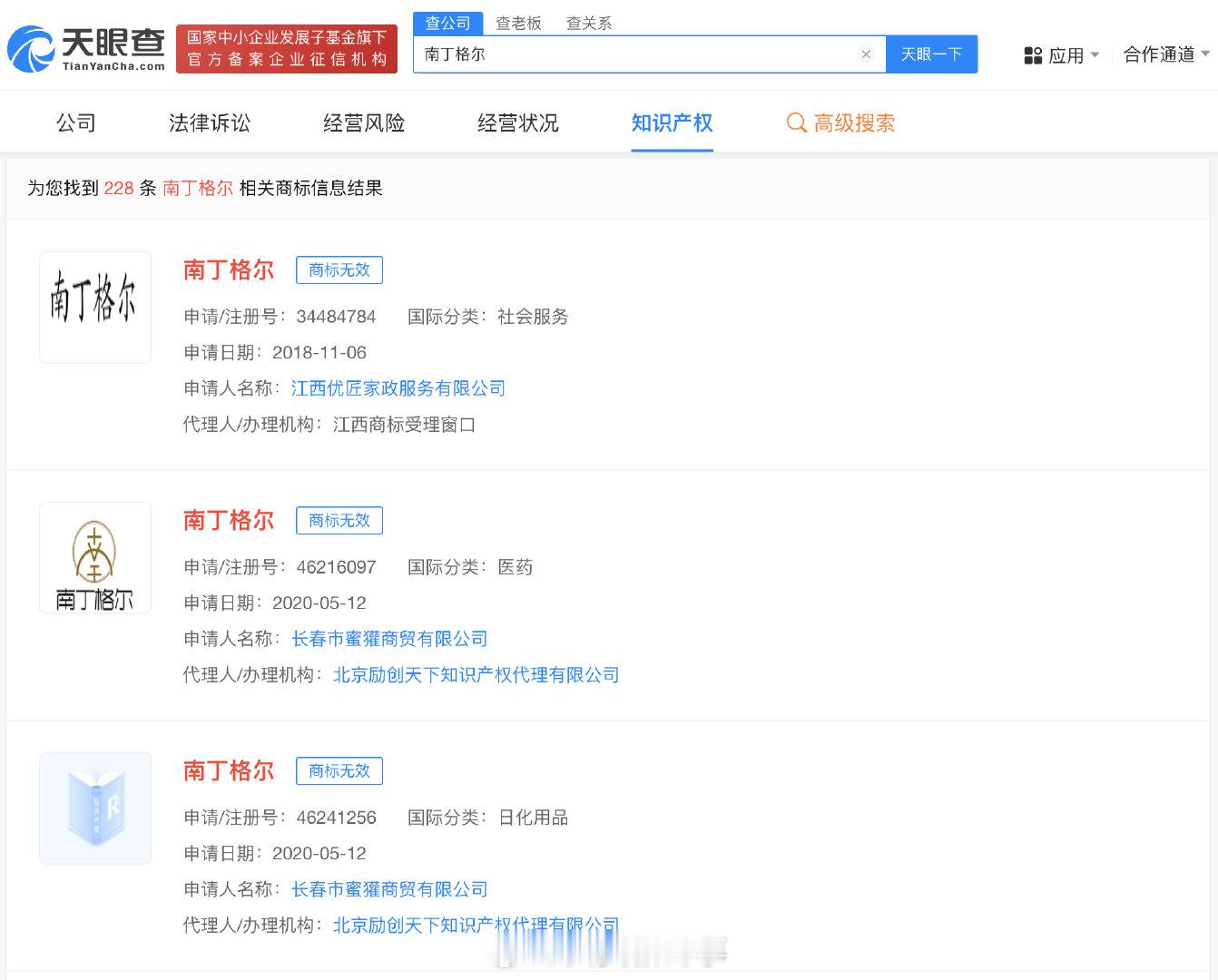Image resolution: width=1218 pixels, height=980 pixels.
Task: Click the red 国家中小企业发展子基金 banner
Action: click(x=287, y=49)
